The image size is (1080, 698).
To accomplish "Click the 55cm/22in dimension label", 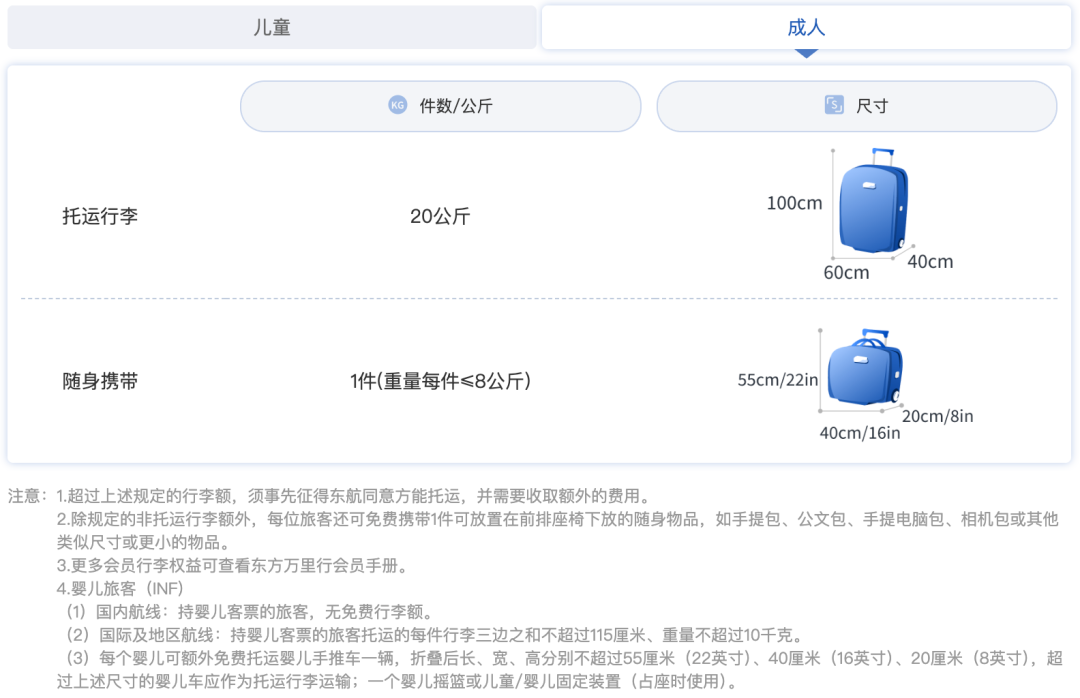I will pyautogui.click(x=778, y=380).
